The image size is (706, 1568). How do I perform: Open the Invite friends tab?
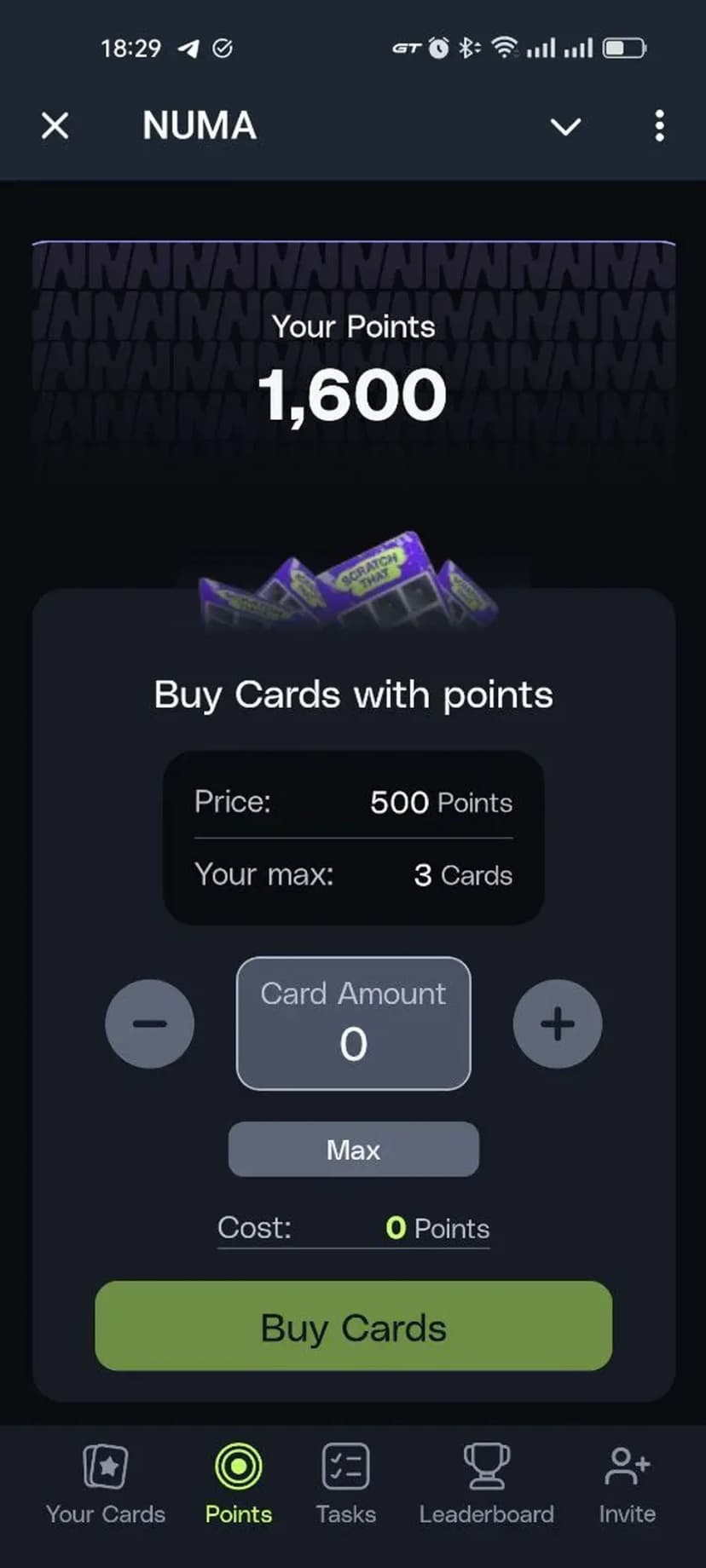pos(627,1484)
